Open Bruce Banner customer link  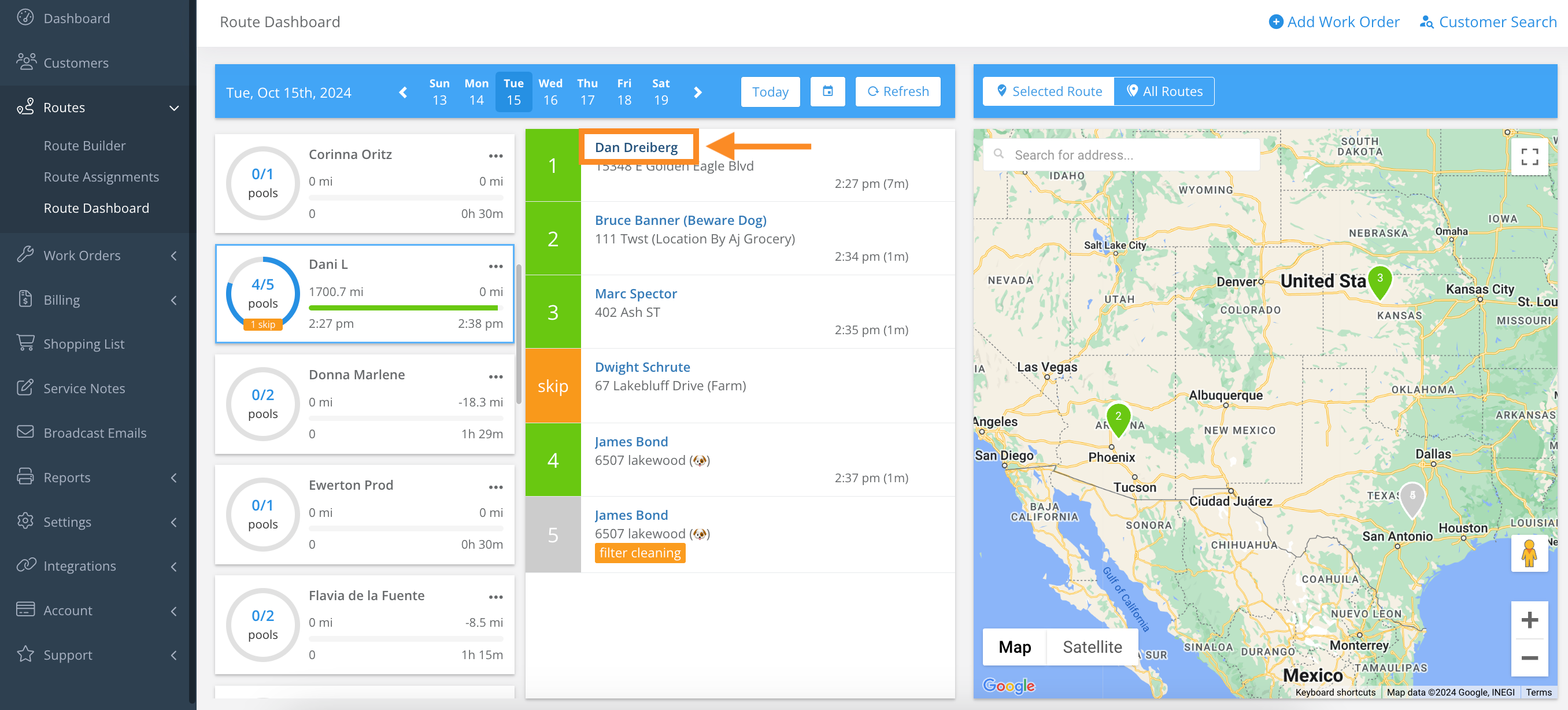click(x=681, y=220)
